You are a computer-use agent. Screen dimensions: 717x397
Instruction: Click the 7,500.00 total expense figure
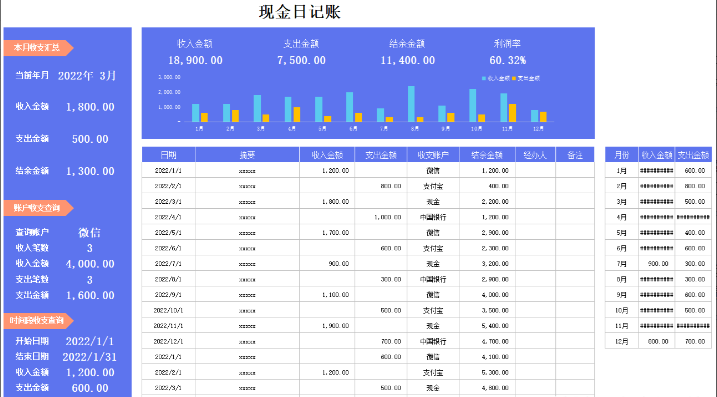point(301,60)
